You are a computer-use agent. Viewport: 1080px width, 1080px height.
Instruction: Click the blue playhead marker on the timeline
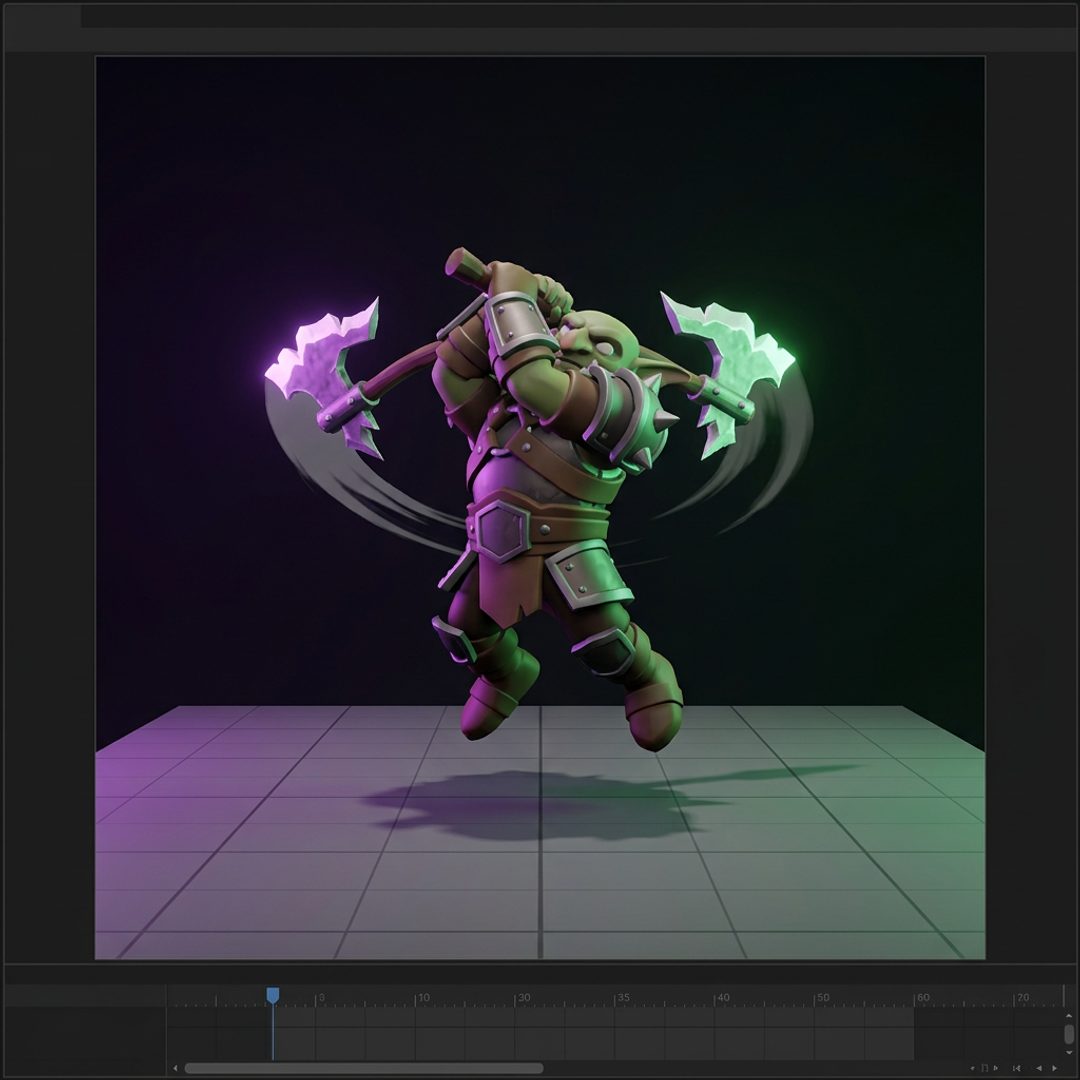coord(273,995)
